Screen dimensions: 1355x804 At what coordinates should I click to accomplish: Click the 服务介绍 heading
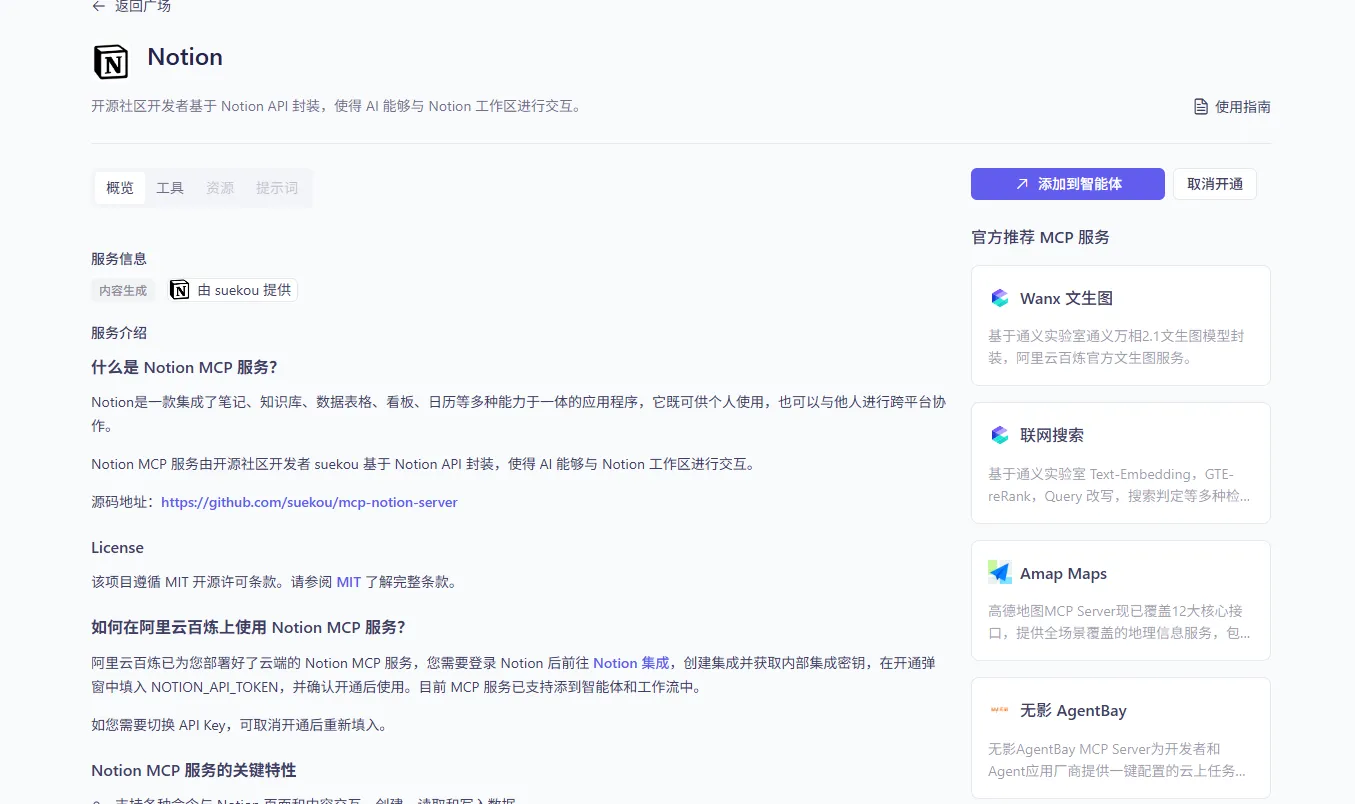click(x=119, y=333)
